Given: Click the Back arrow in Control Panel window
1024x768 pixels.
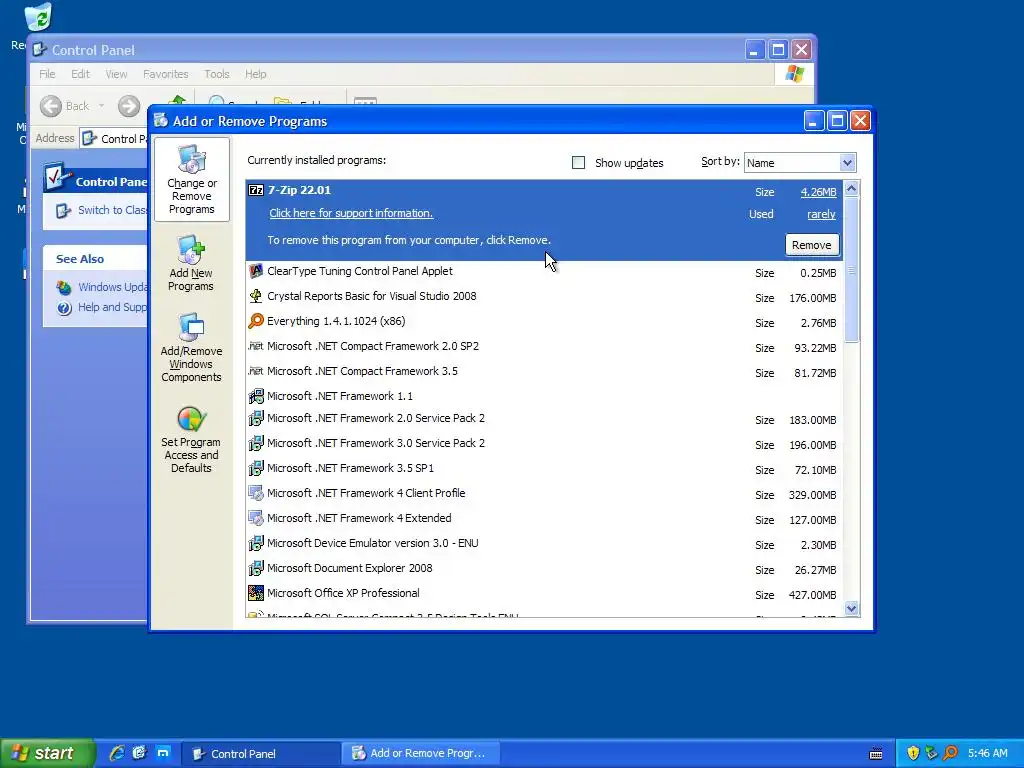Looking at the screenshot, I should coord(51,106).
